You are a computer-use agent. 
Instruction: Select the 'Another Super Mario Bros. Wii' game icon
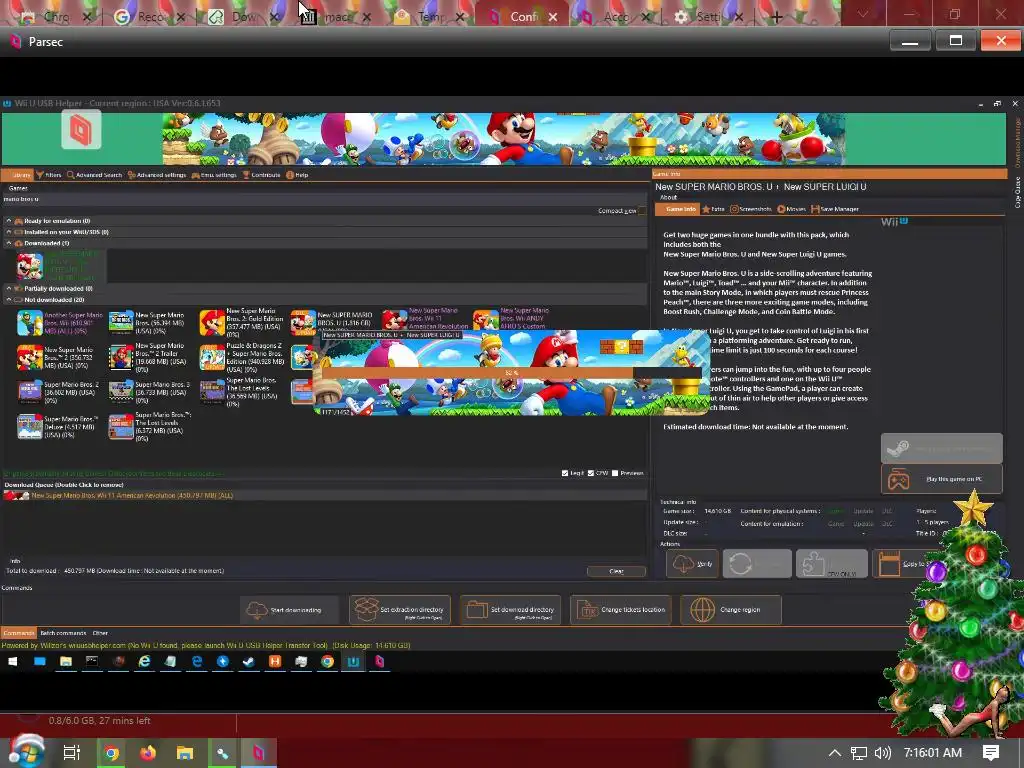(x=29, y=323)
